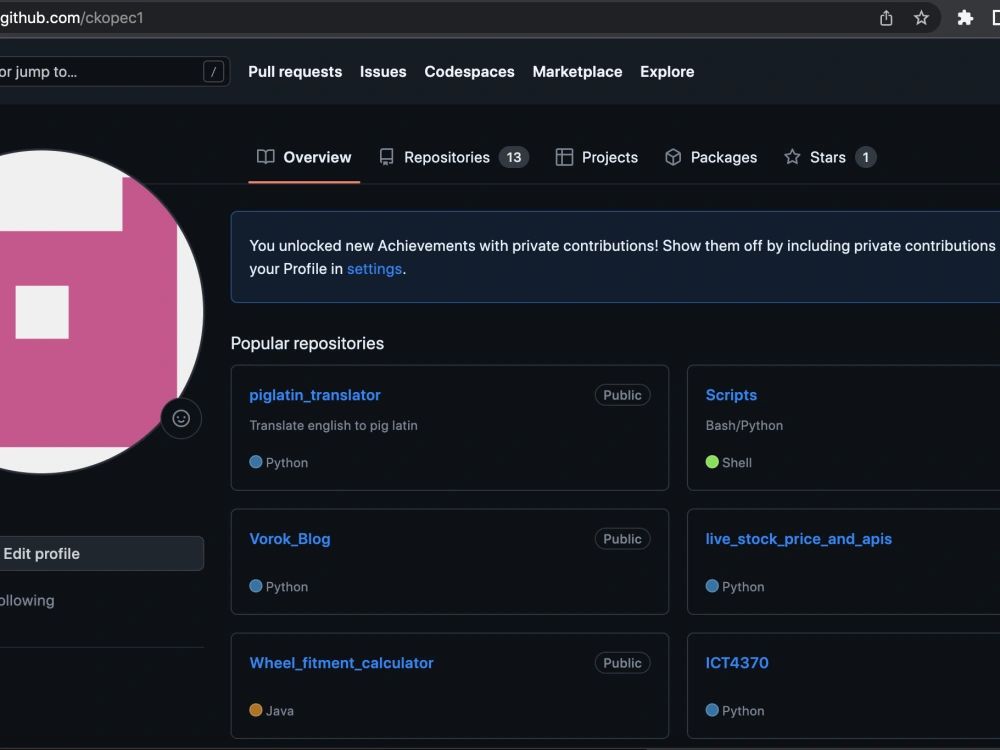Click the Python language dot on live_stock_price_and_apis
The height and width of the screenshot is (750, 1000).
pos(712,586)
